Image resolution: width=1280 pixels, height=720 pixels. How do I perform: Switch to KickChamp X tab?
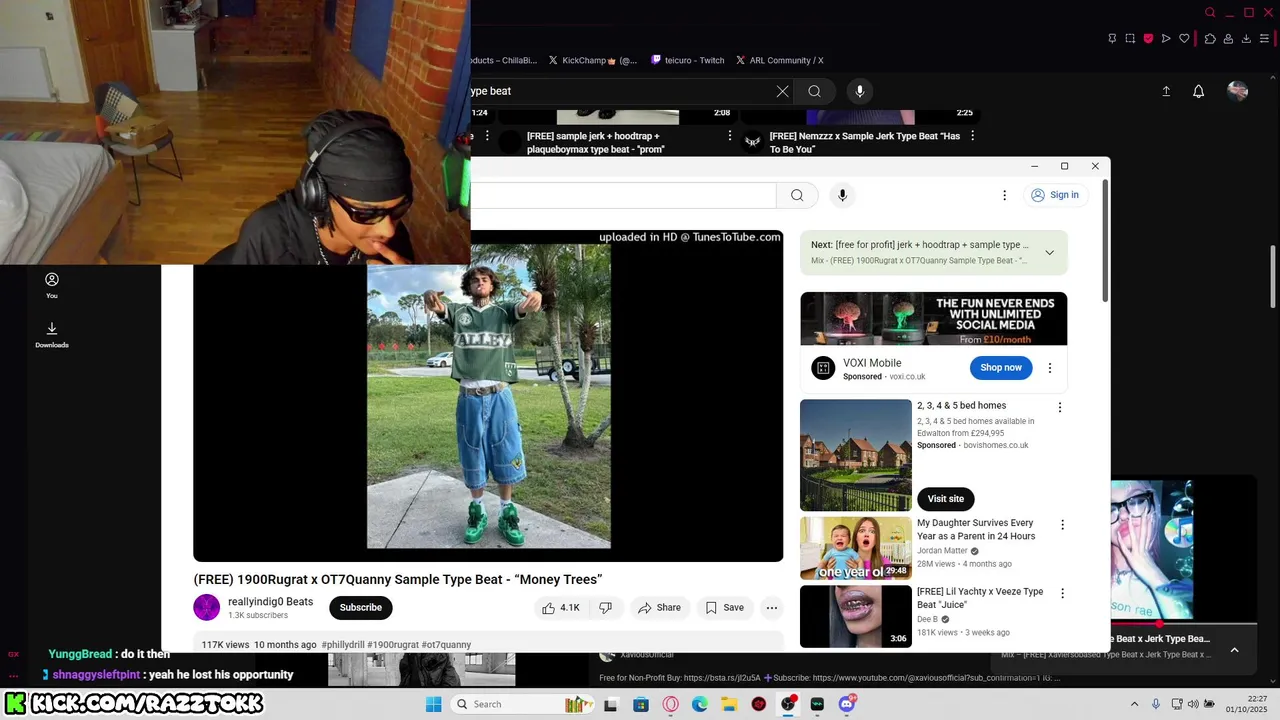[591, 60]
